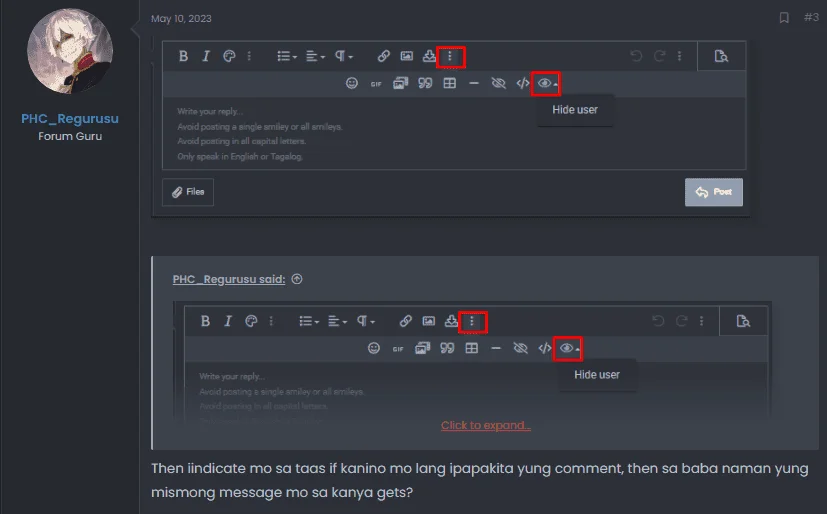Open alignment dropdown in quoted editor
The image size is (827, 514).
(x=338, y=321)
